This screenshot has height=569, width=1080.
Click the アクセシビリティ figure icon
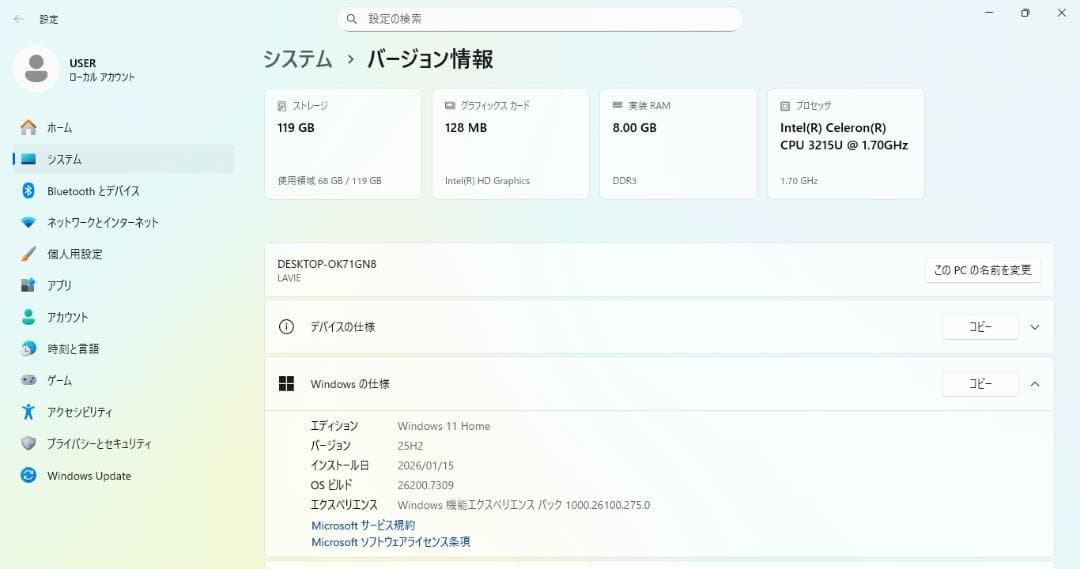(28, 412)
